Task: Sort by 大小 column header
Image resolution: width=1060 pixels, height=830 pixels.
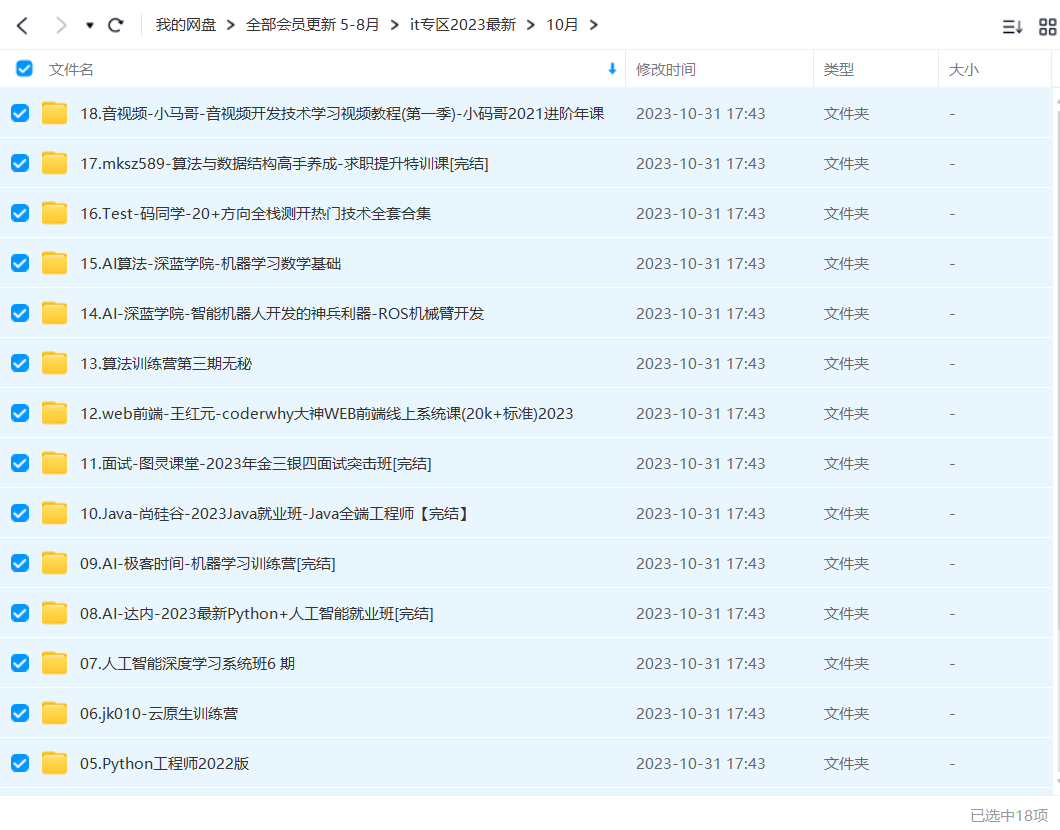Action: (x=963, y=70)
